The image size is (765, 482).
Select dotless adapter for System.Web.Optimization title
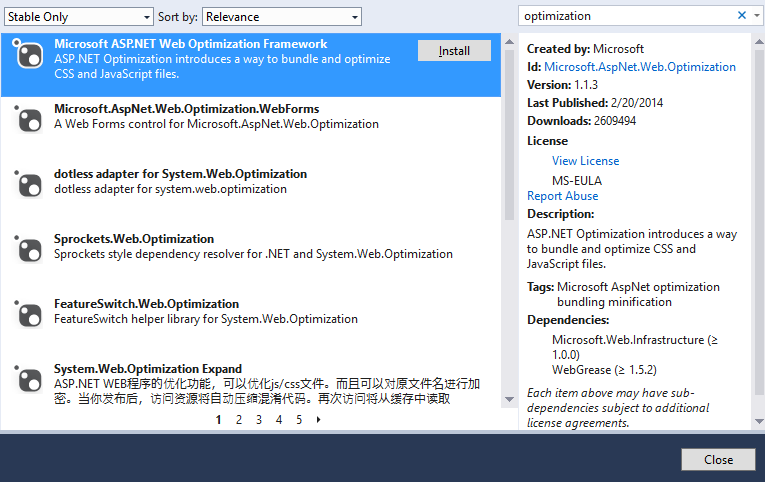click(x=181, y=174)
